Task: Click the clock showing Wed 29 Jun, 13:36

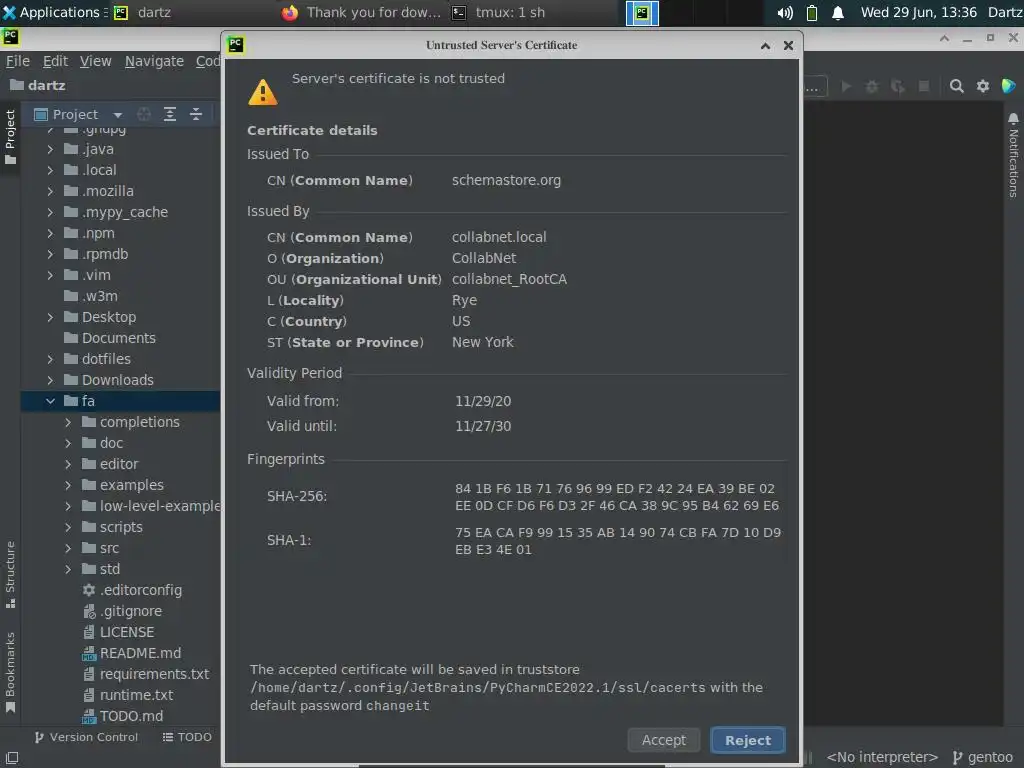Action: [918, 12]
